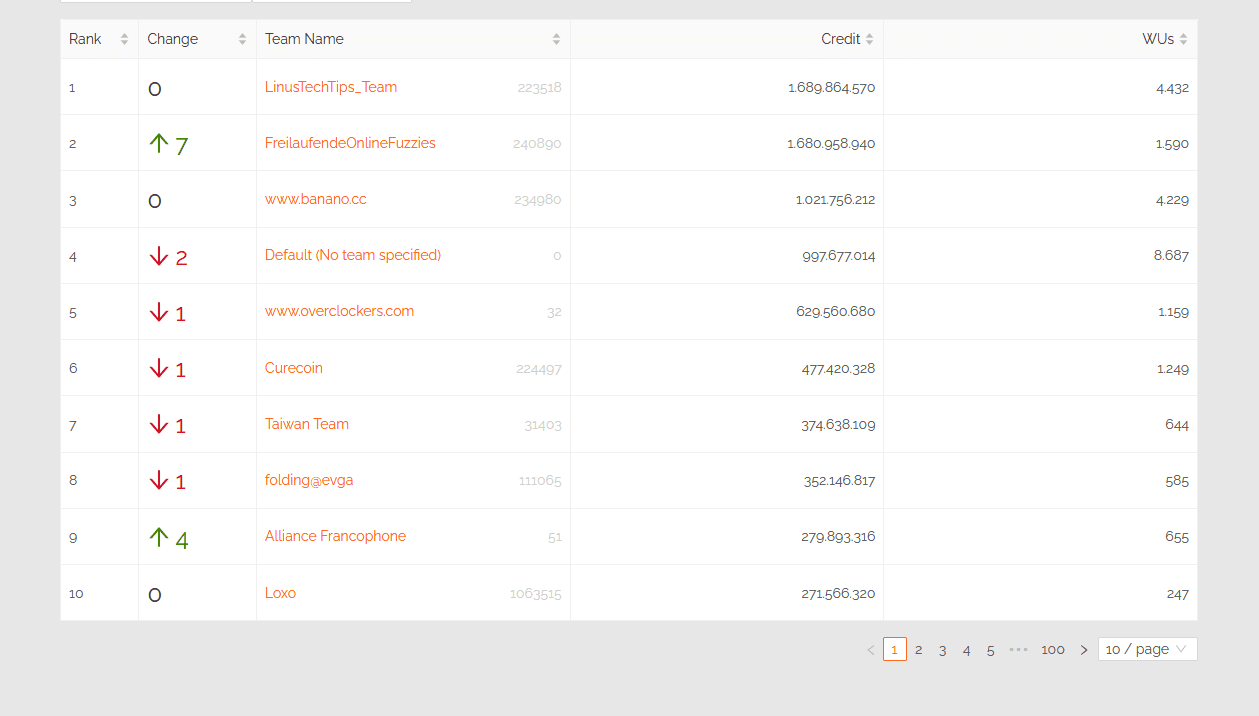Click team ID 224497
The width and height of the screenshot is (1259, 716).
539,369
